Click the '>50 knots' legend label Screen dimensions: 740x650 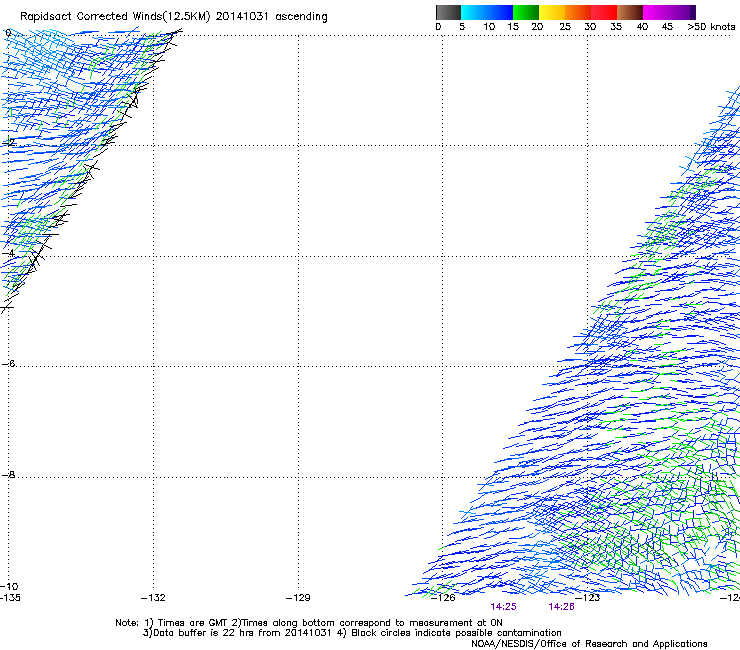711,27
